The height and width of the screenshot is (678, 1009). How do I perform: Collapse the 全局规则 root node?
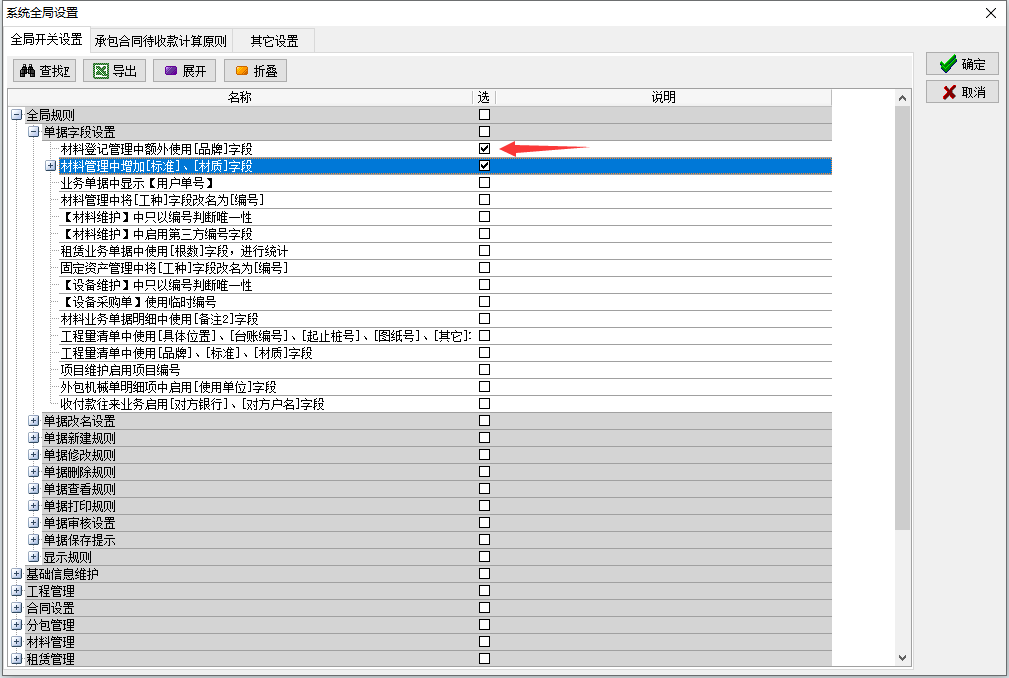tap(16, 115)
